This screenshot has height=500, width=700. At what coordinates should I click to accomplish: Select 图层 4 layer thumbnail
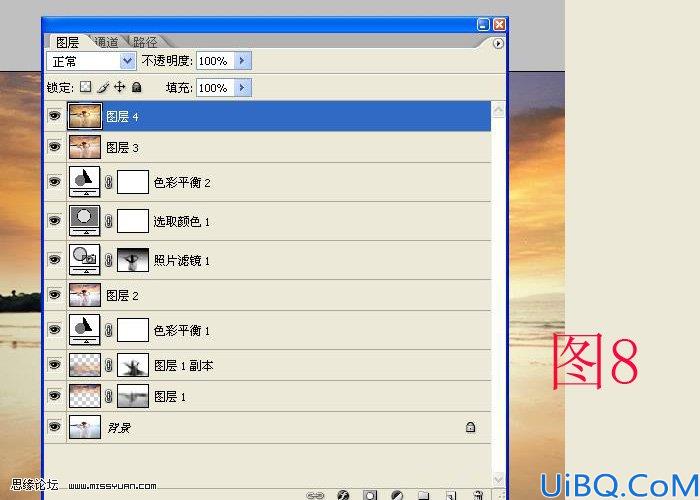pos(85,116)
